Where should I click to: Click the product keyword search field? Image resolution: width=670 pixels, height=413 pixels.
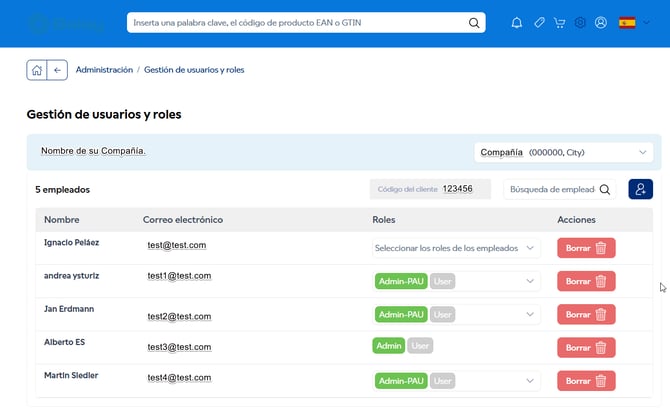point(295,22)
